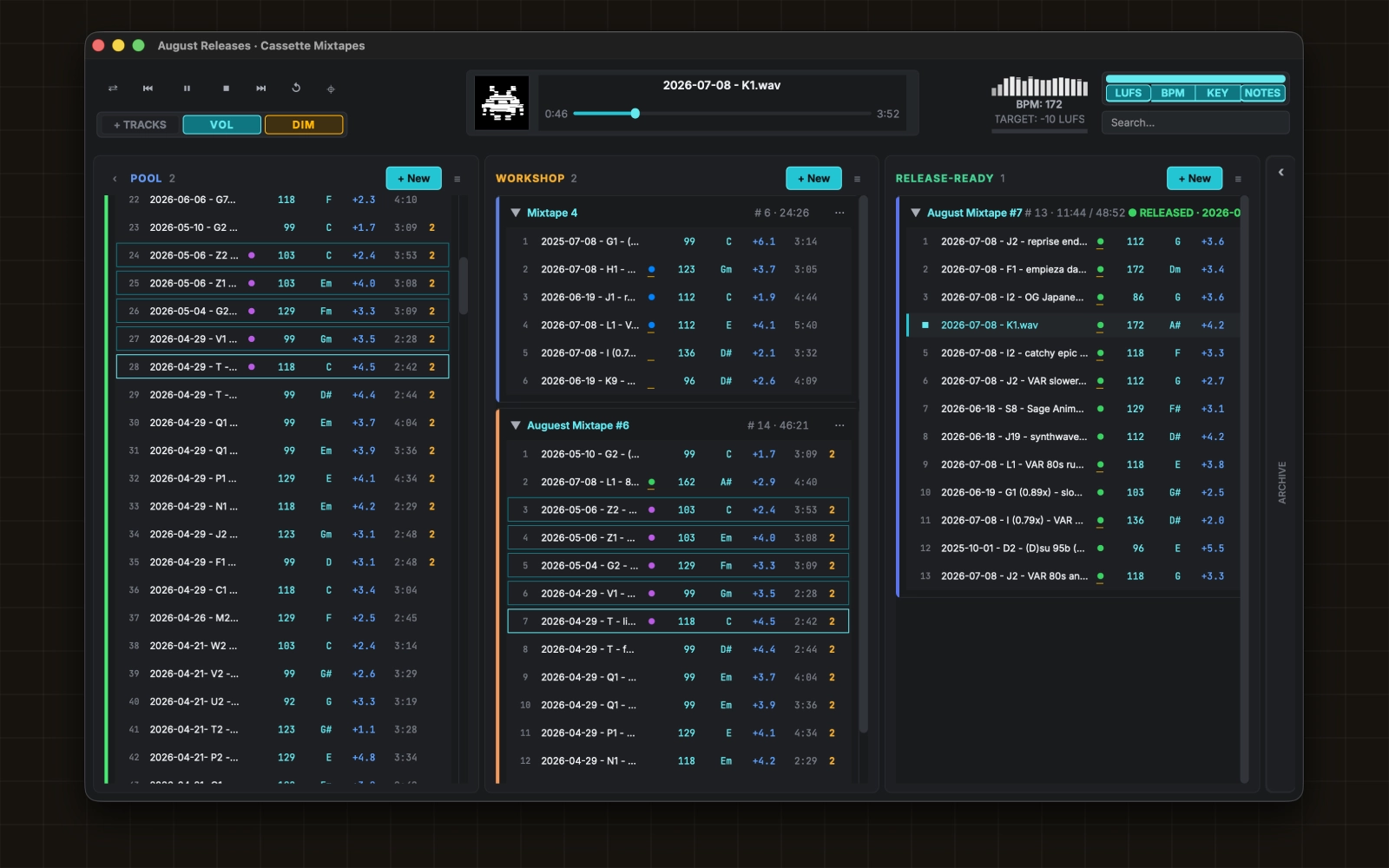Click the gray bar under TARGET label

(x=1040, y=132)
